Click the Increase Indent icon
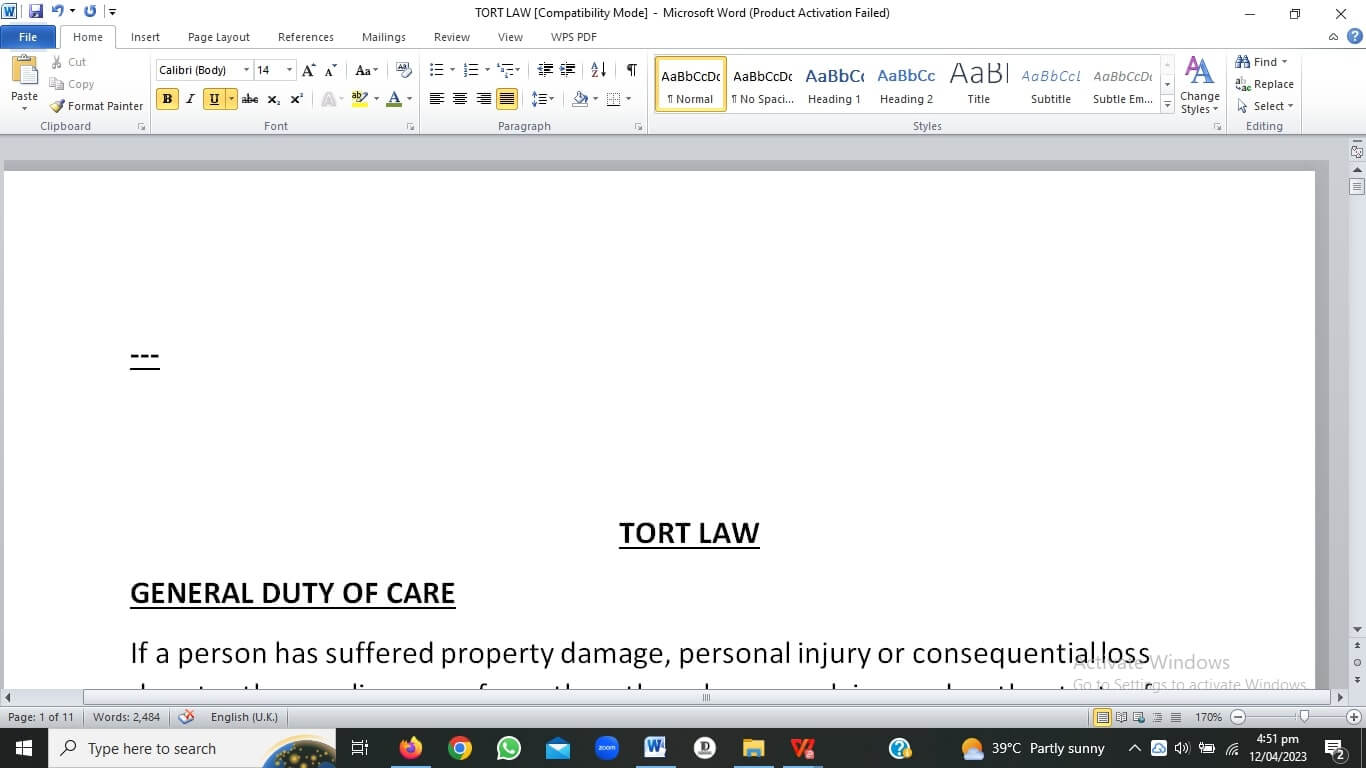 pos(567,70)
